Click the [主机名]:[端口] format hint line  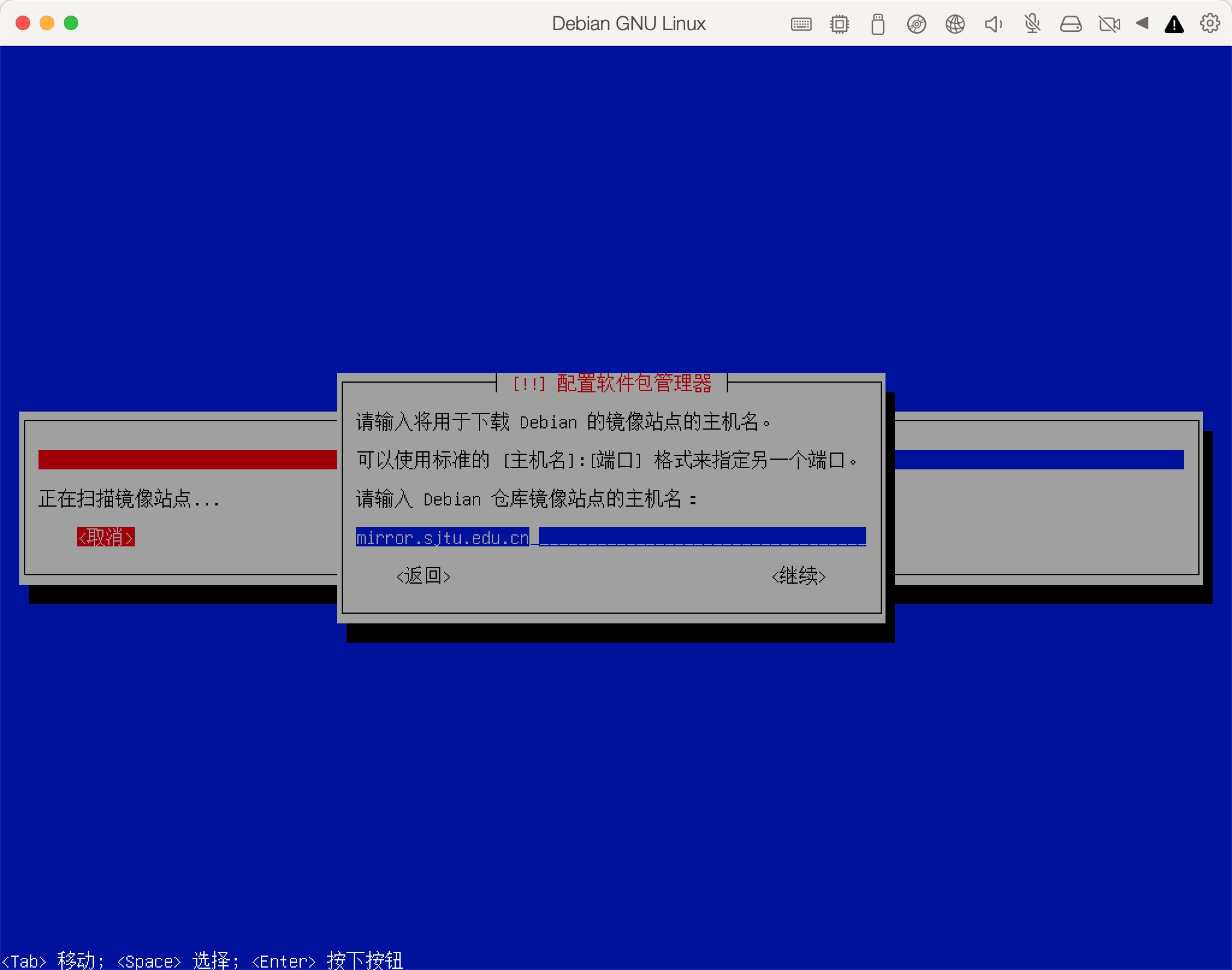[x=606, y=460]
